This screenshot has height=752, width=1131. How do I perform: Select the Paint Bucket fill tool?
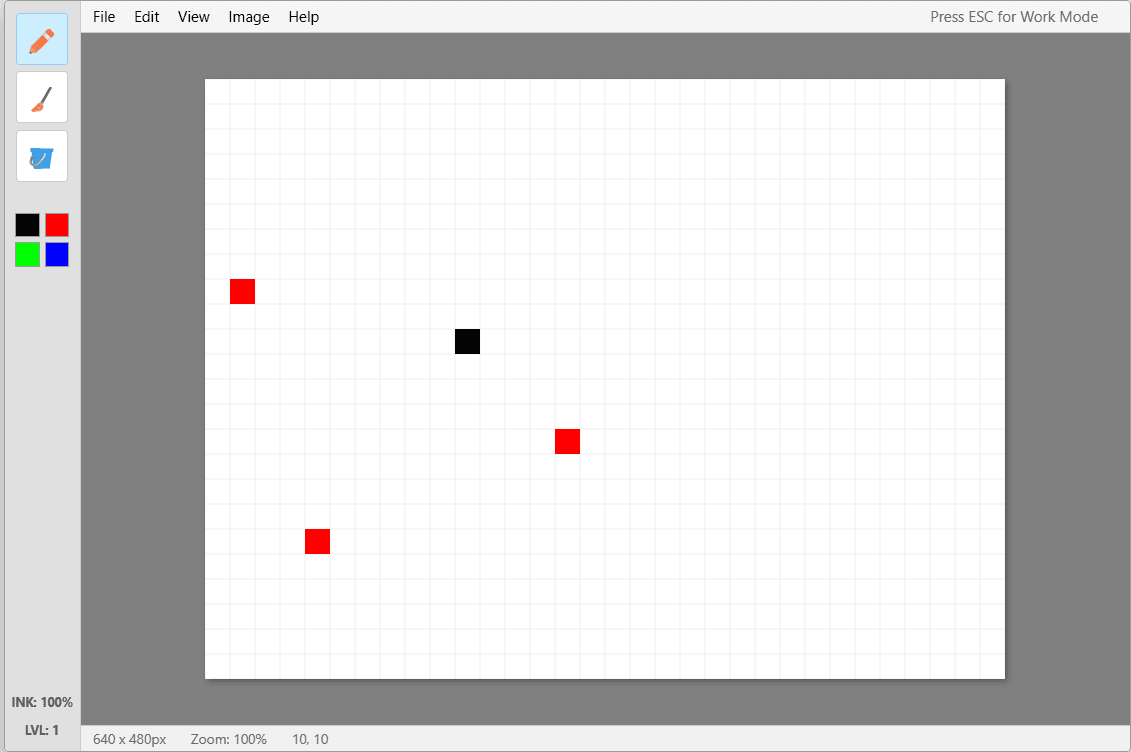42,157
